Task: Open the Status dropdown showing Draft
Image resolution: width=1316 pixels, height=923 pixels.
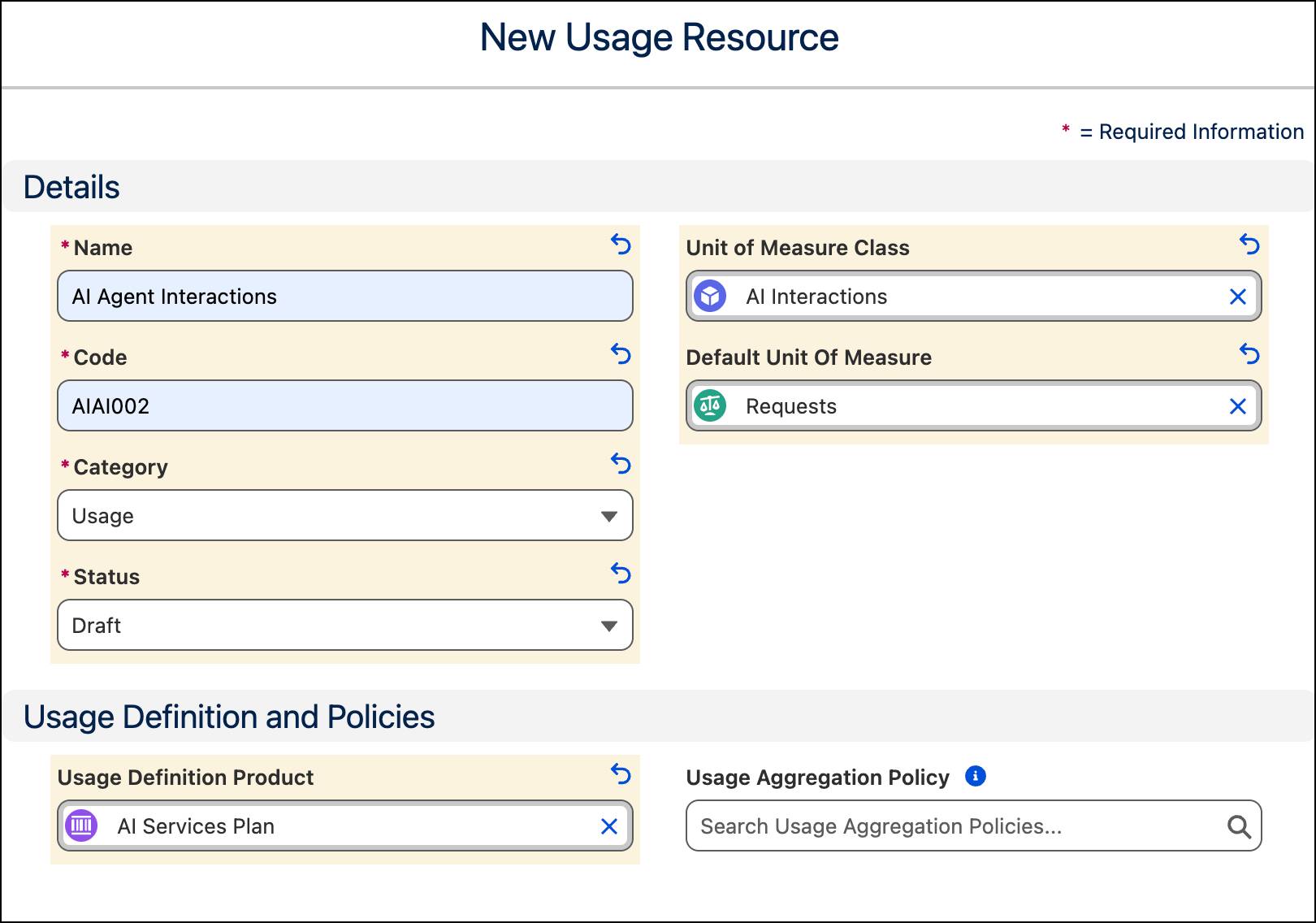Action: pos(345,625)
